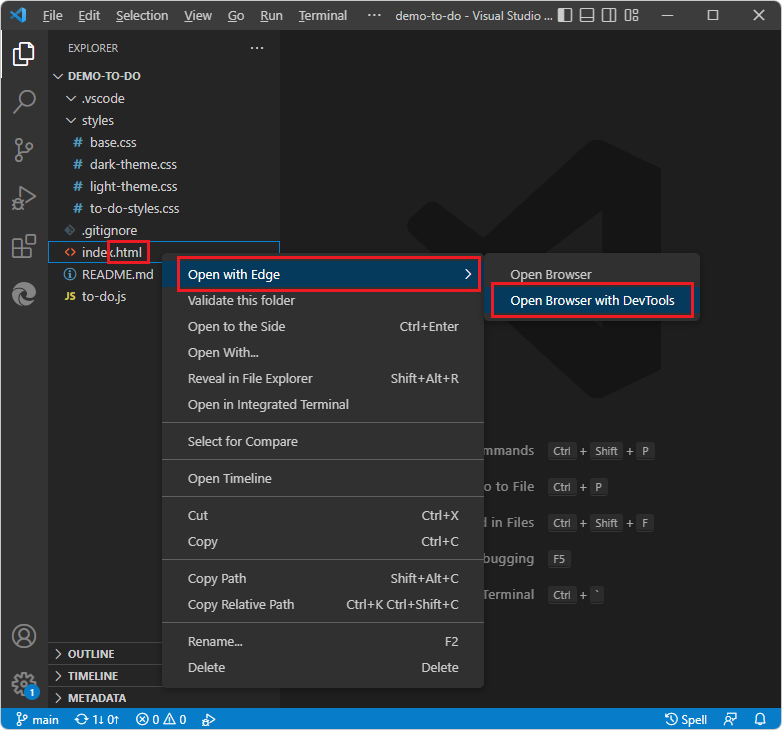The image size is (782, 730).
Task: Select light-theme.css file
Action: point(164,186)
